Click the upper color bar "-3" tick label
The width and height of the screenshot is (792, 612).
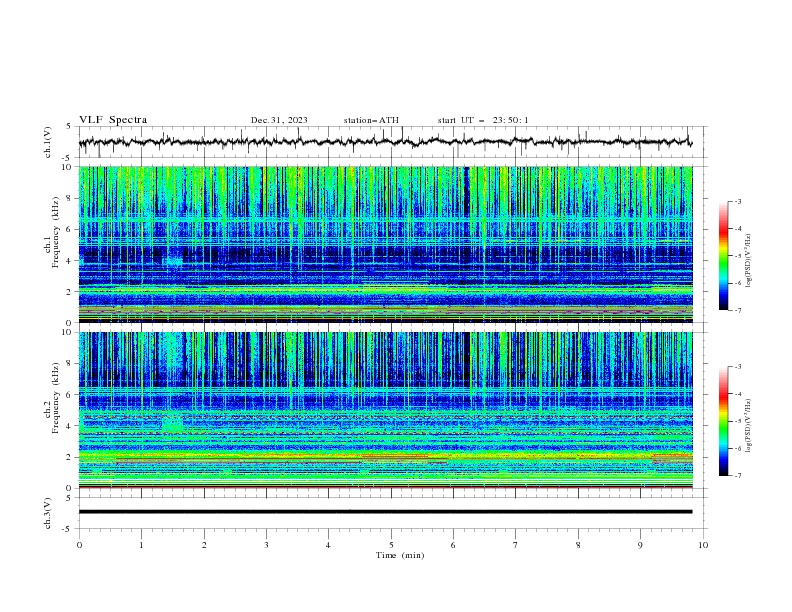737,201
